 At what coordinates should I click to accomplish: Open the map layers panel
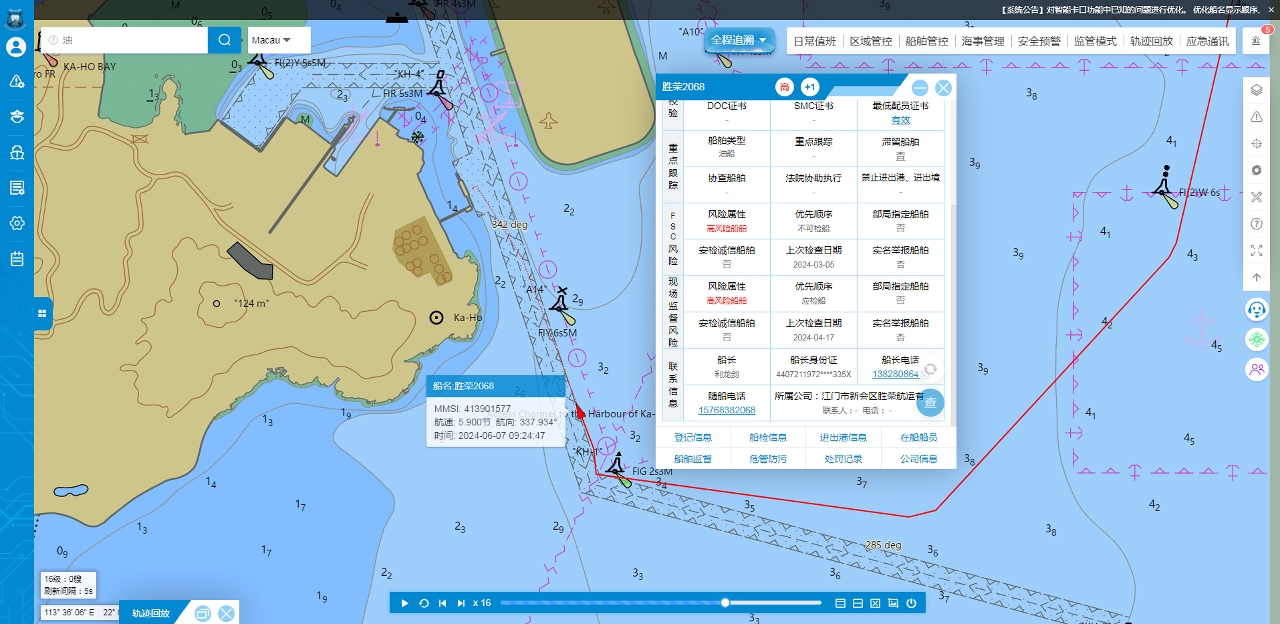[1257, 90]
